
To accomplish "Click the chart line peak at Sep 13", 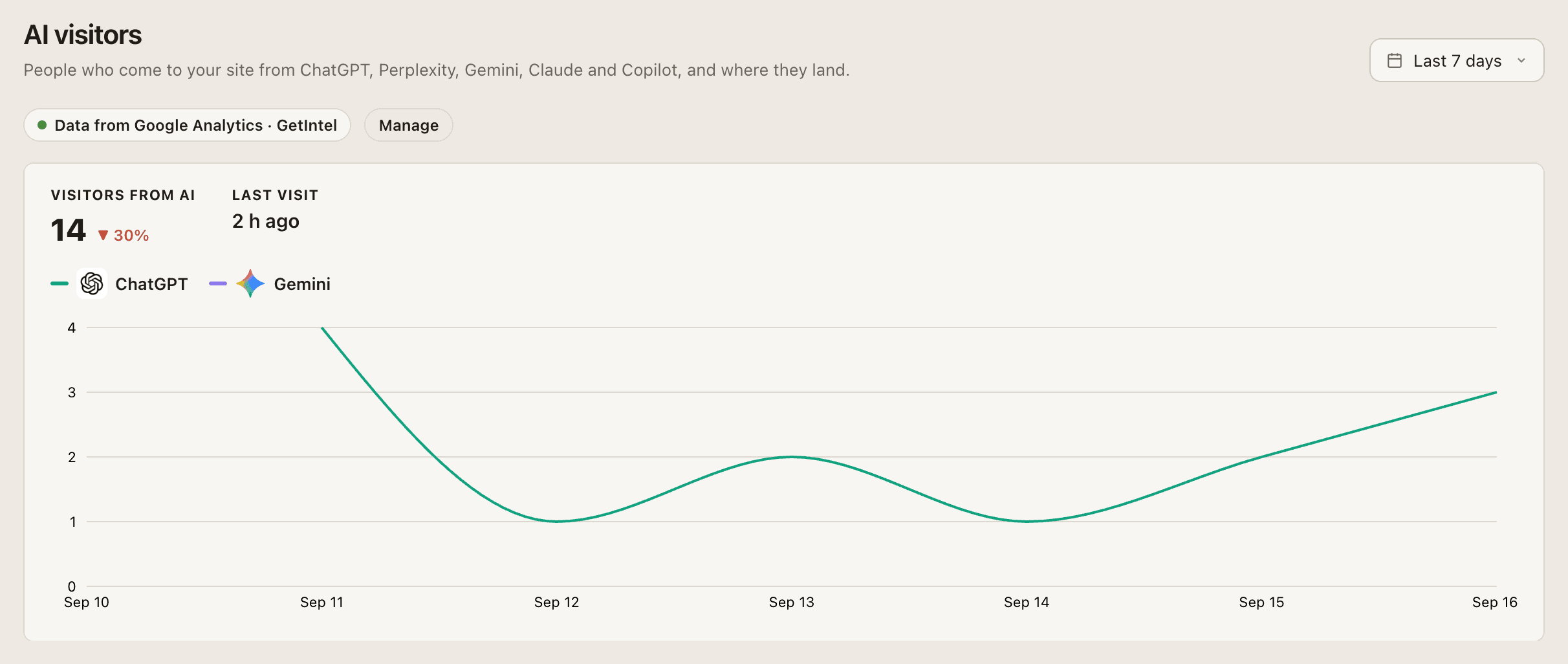I will [x=792, y=457].
